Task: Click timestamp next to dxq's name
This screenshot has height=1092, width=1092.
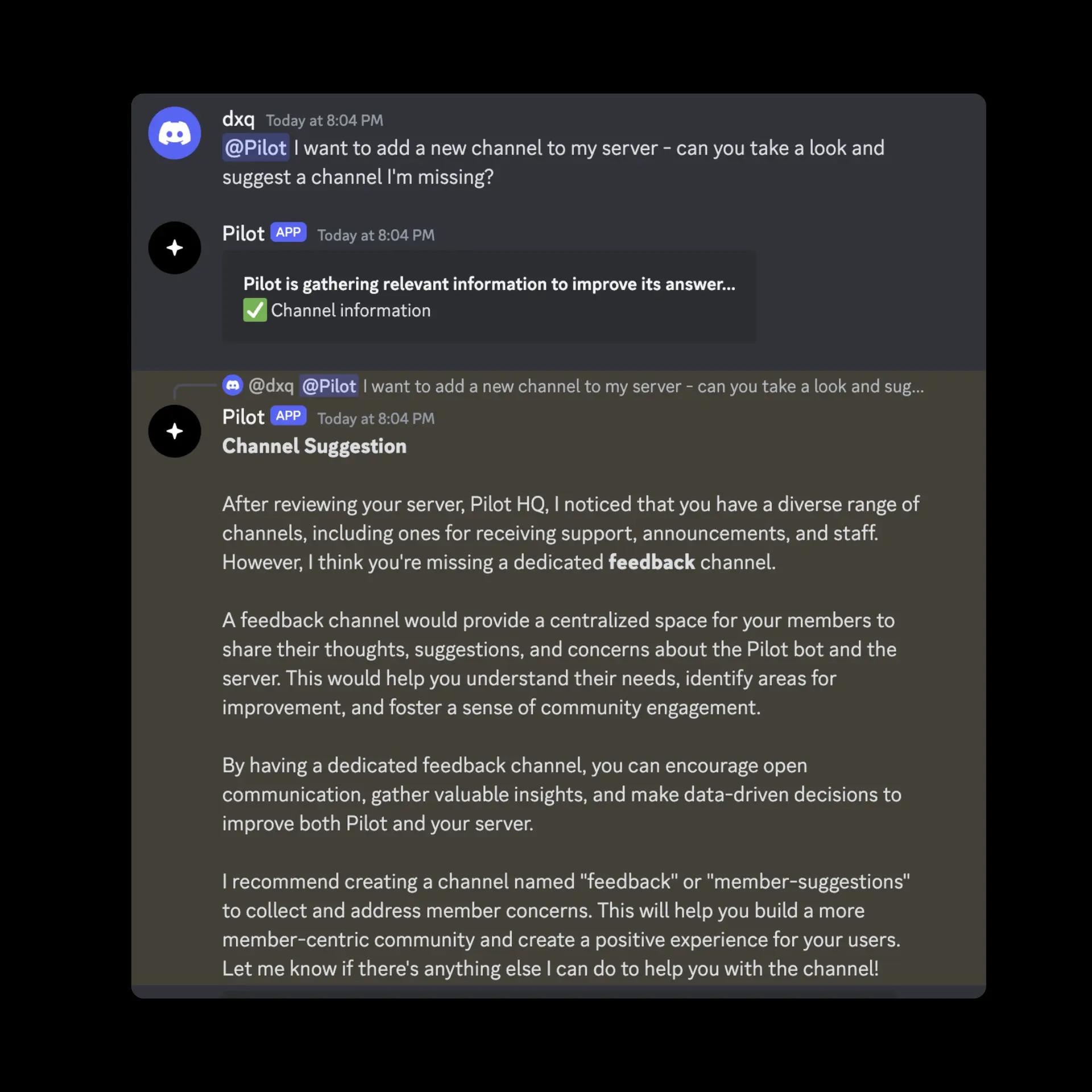Action: pyautogui.click(x=324, y=121)
